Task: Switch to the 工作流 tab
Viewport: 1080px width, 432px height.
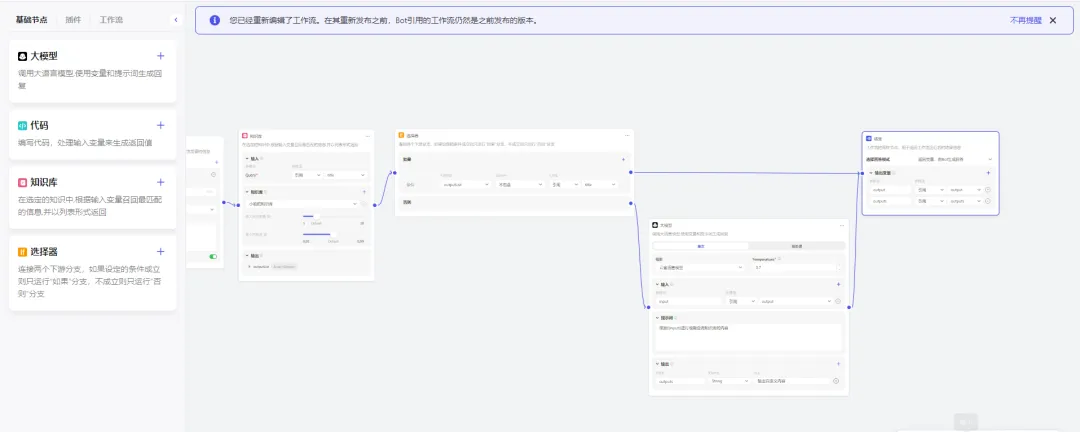Action: point(111,19)
